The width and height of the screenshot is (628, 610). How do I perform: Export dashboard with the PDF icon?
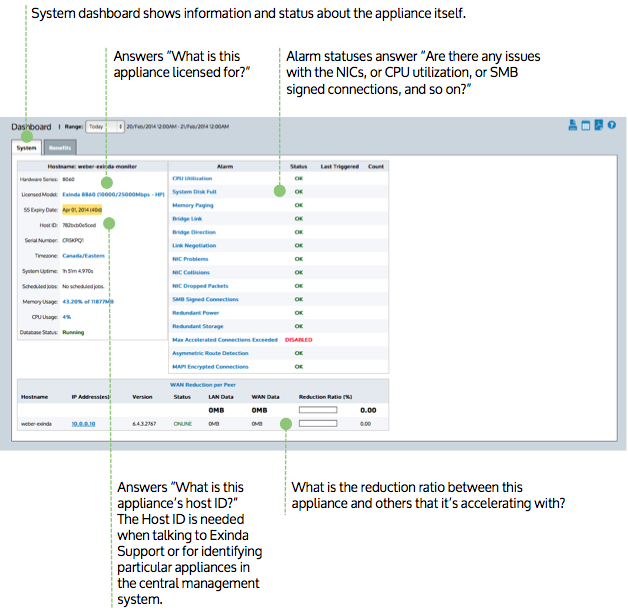[598, 125]
